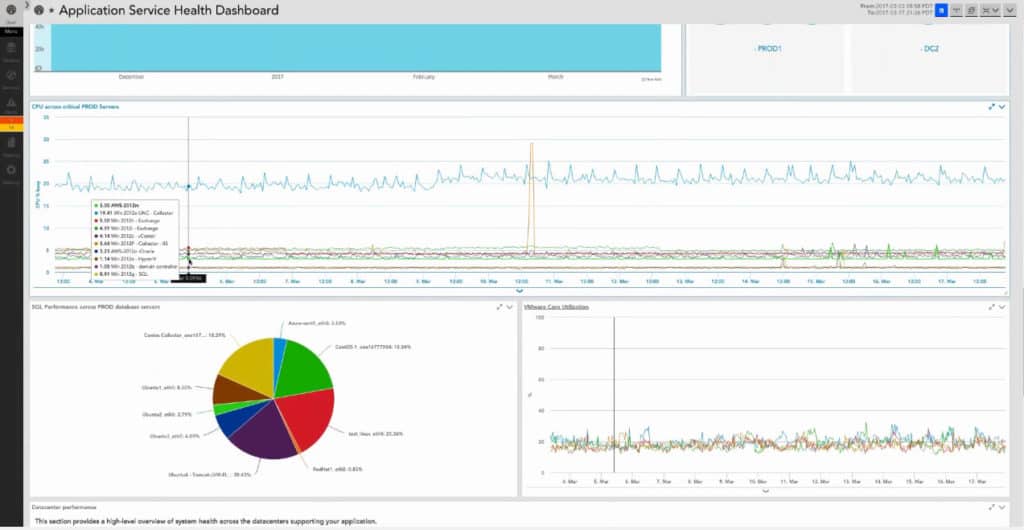Open the Datacenter performance widget's chevron menu
Viewport: 1024px width, 530px height.
click(1002, 507)
